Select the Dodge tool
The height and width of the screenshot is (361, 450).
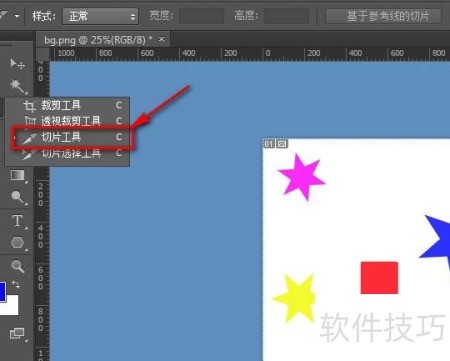(x=18, y=197)
